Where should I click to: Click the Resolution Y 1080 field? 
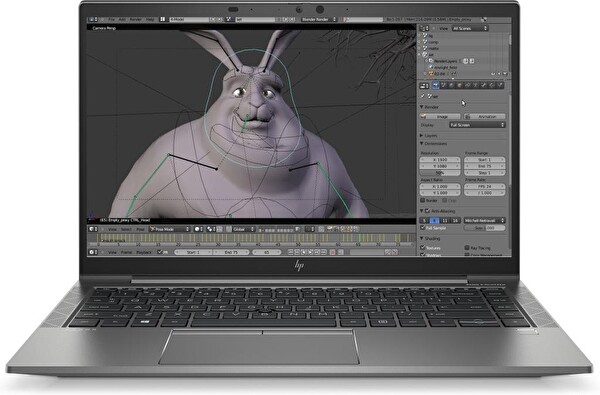(x=440, y=166)
